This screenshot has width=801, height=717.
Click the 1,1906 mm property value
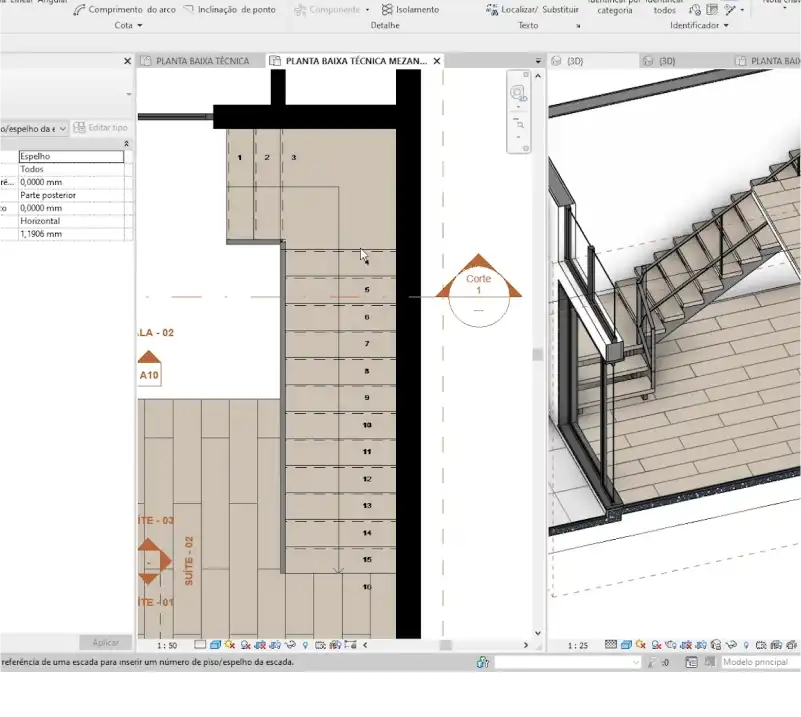click(x=71, y=234)
